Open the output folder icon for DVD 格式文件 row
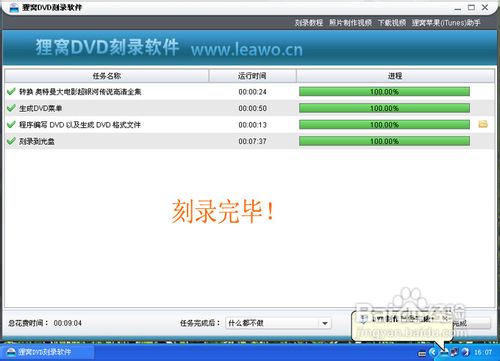Viewport: 500px width, 361px height. pyautogui.click(x=483, y=124)
